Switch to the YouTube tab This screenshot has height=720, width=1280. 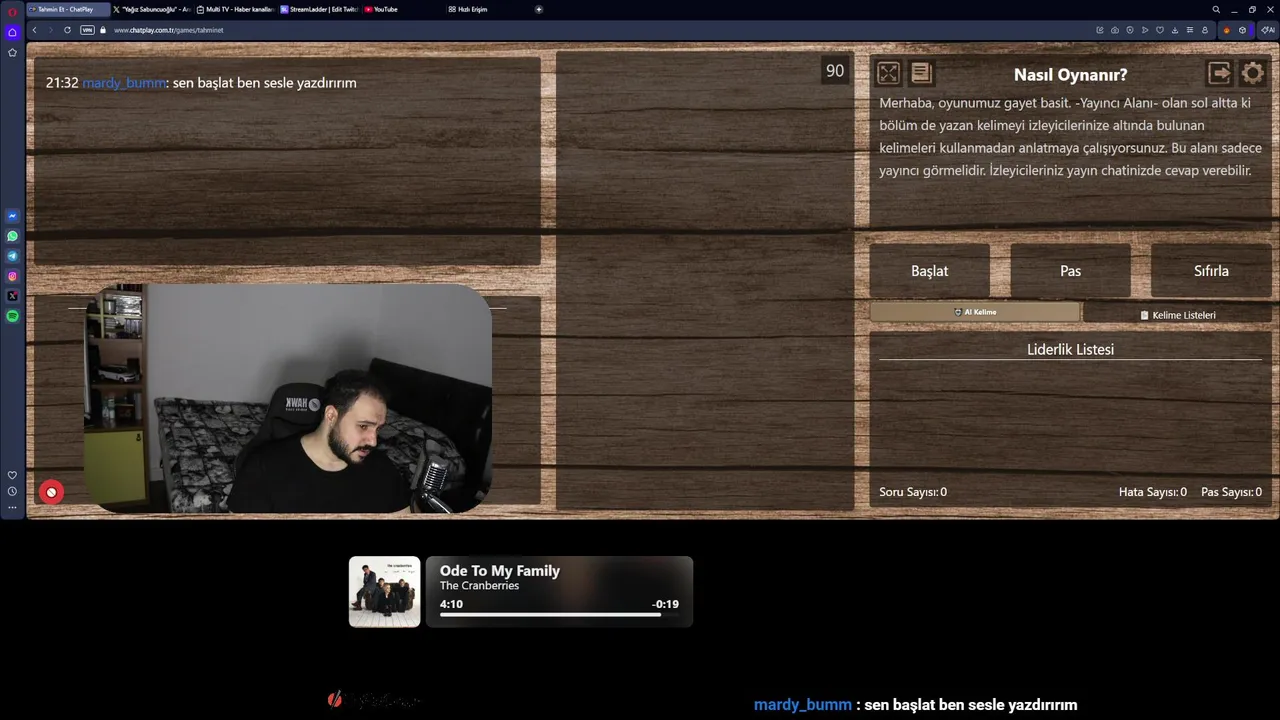coord(402,9)
